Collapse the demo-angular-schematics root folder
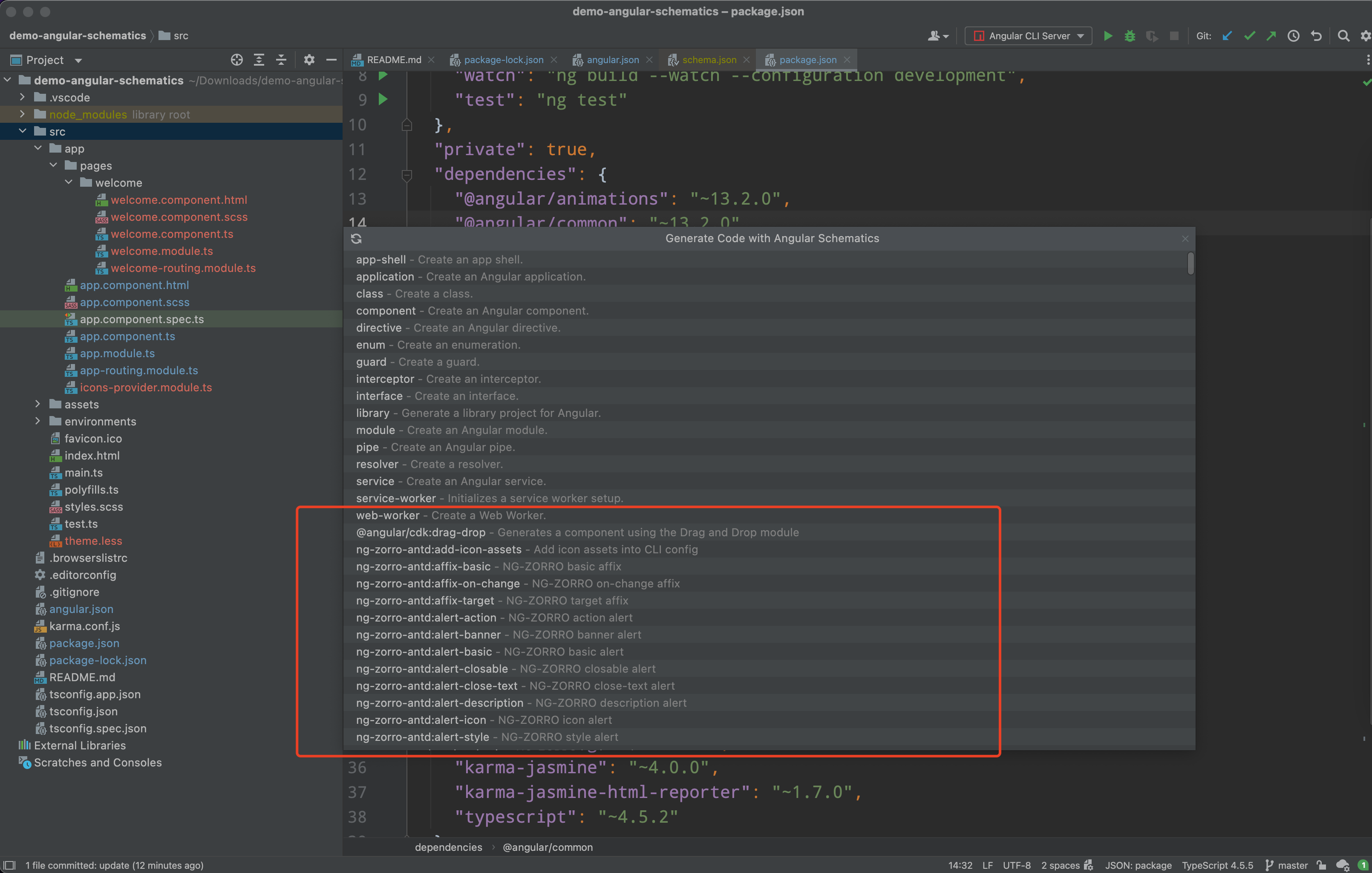 click(8, 80)
